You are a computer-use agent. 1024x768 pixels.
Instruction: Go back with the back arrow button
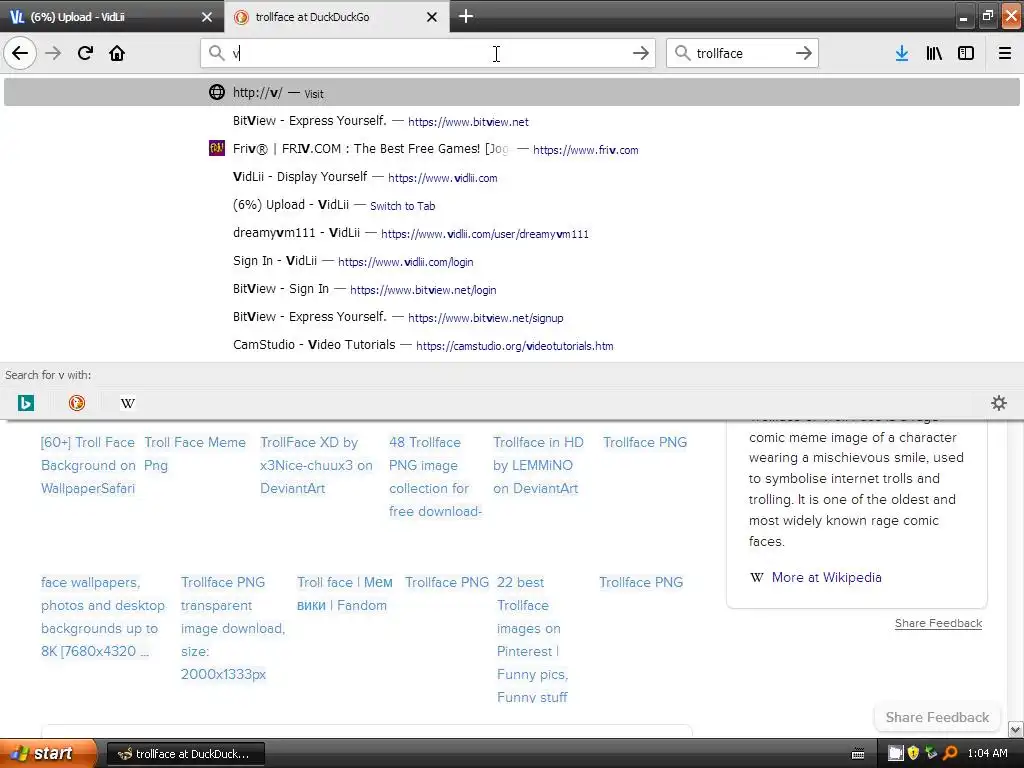pos(20,53)
